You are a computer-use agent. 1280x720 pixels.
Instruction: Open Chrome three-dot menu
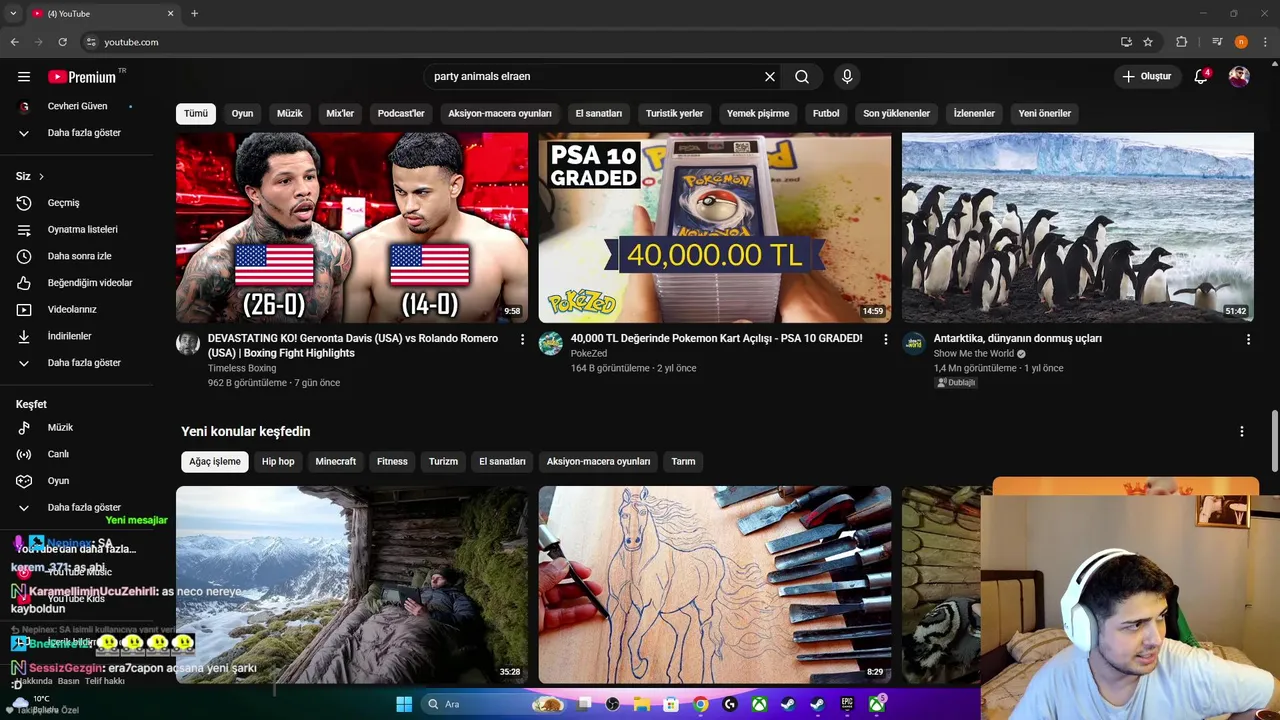coord(1265,42)
